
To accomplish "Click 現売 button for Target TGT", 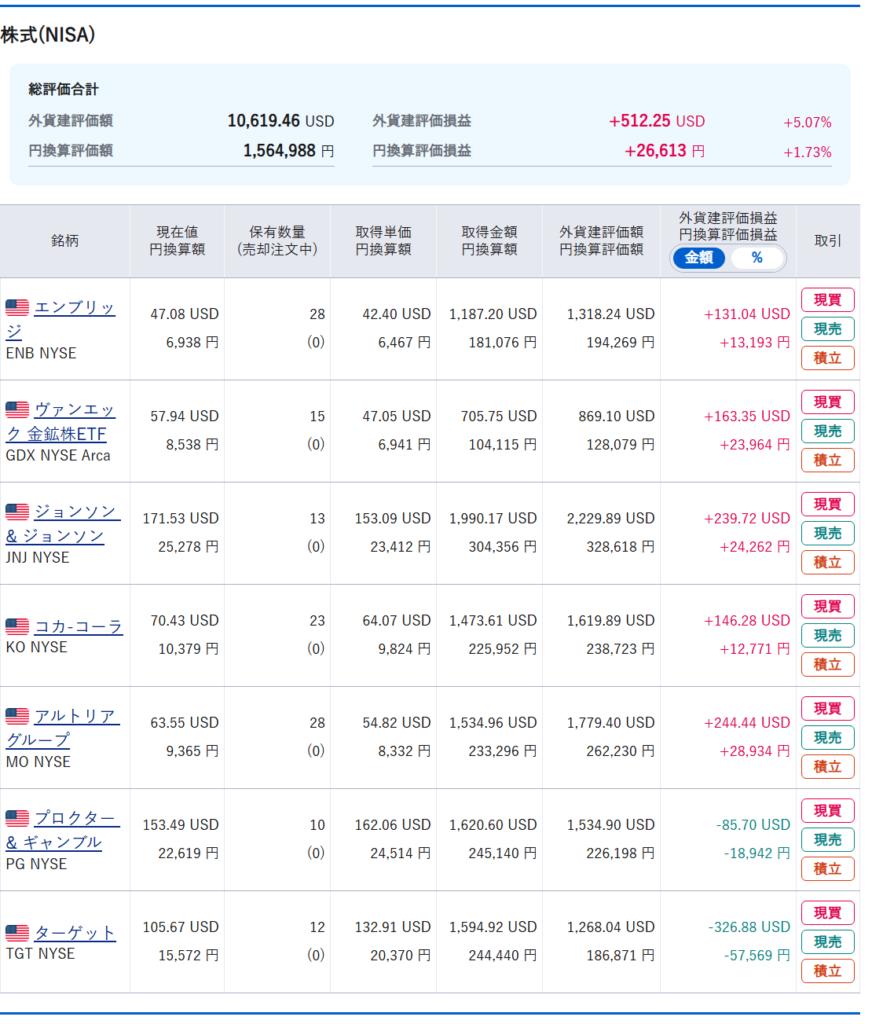I will click(827, 942).
